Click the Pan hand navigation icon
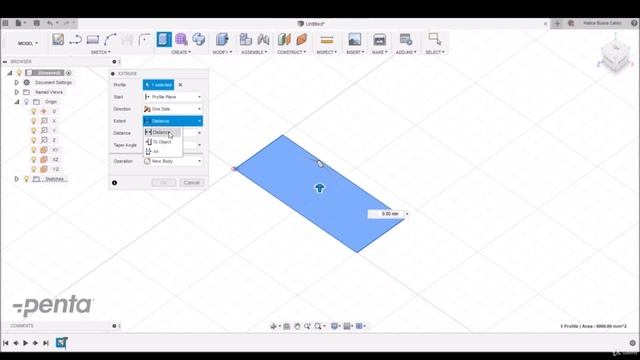 click(x=297, y=326)
